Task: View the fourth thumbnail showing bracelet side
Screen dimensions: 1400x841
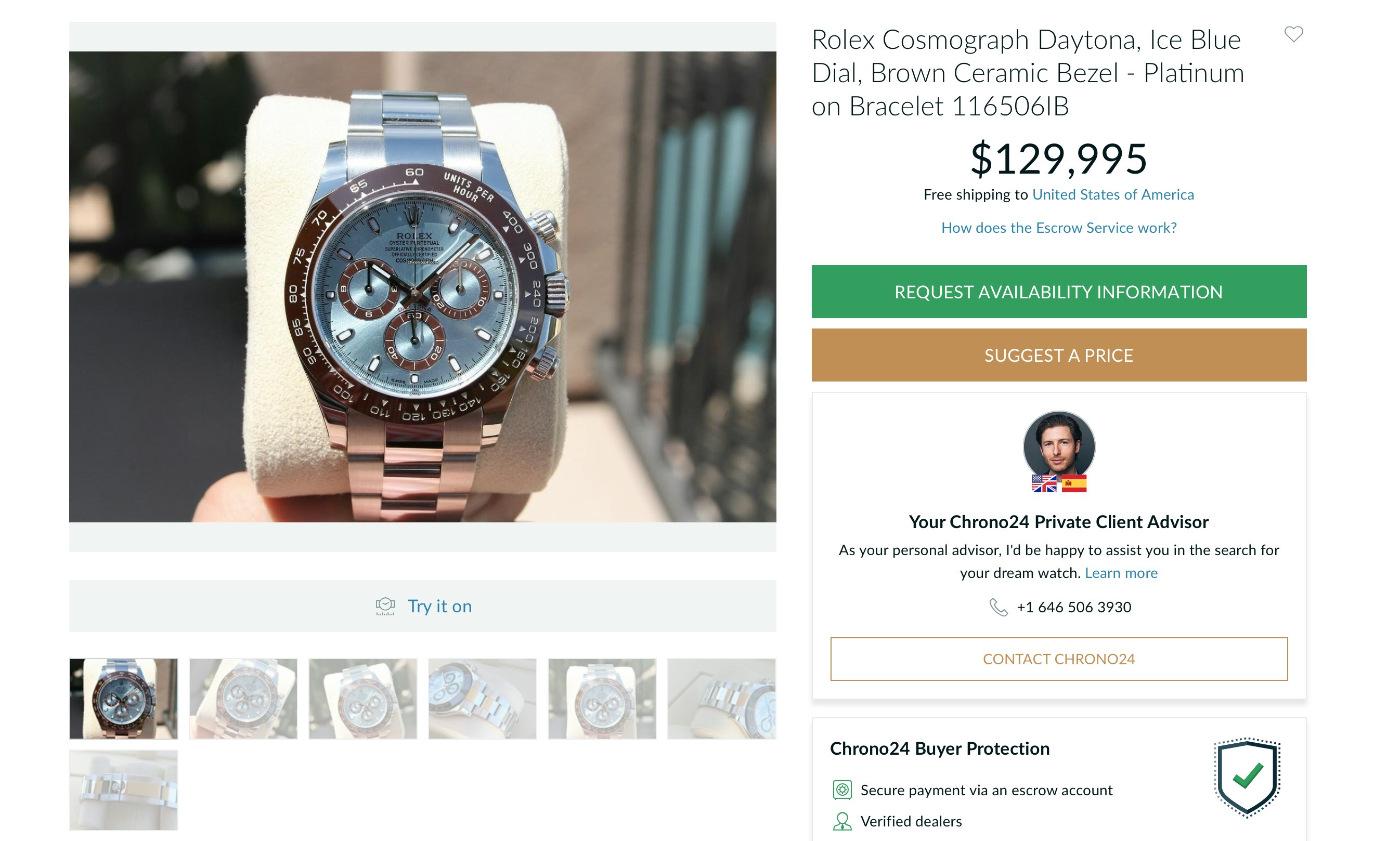Action: coord(482,698)
